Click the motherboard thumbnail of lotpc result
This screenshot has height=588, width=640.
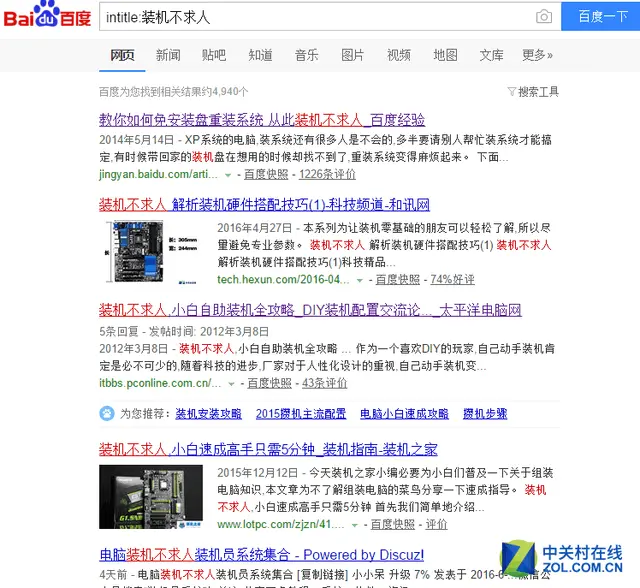[151, 497]
